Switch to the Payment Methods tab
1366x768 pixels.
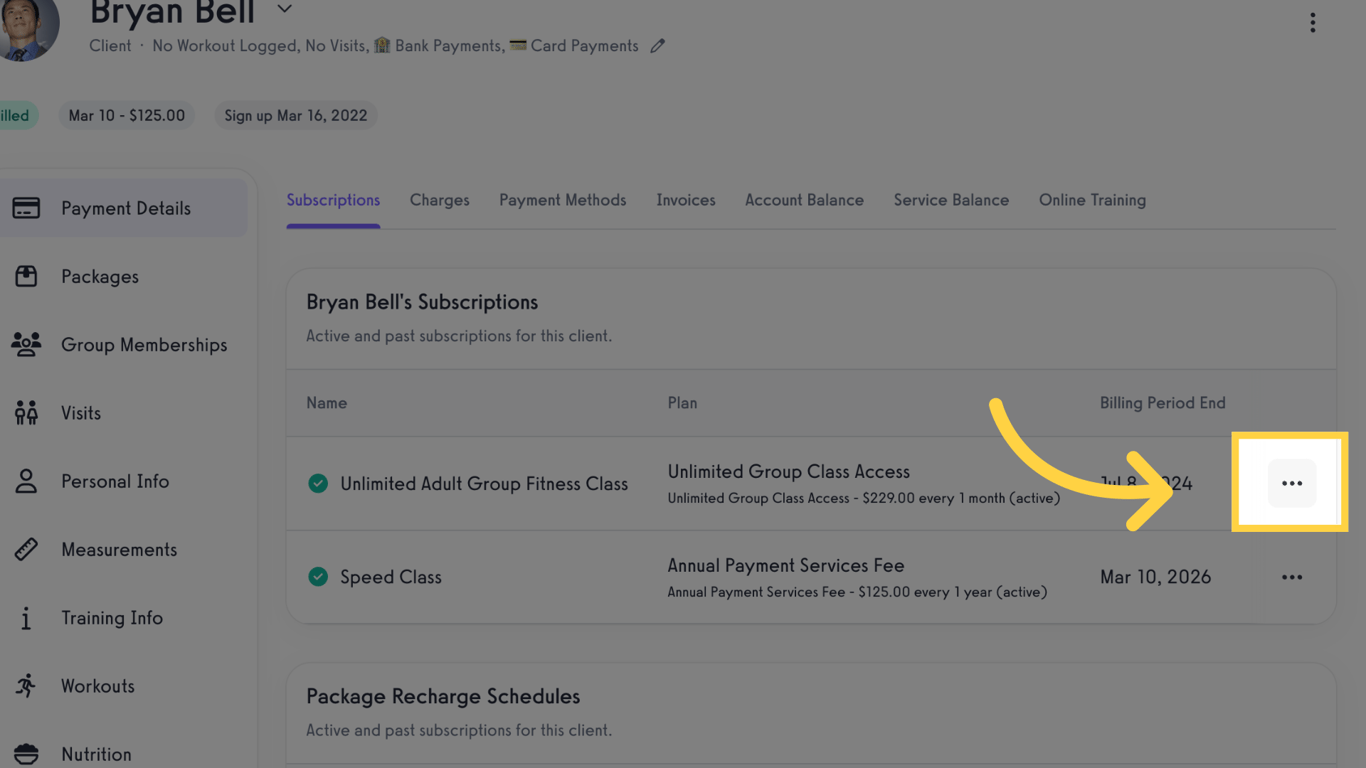click(x=562, y=200)
